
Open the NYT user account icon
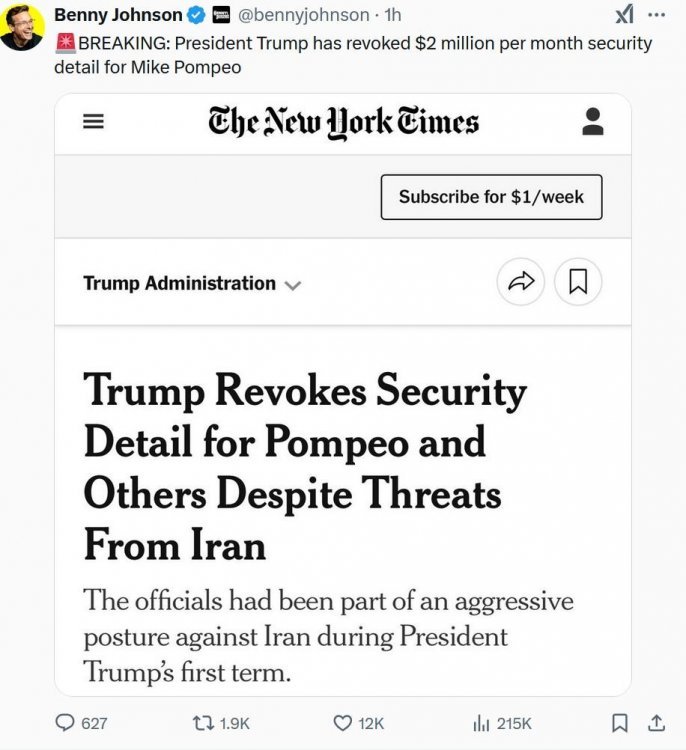592,122
